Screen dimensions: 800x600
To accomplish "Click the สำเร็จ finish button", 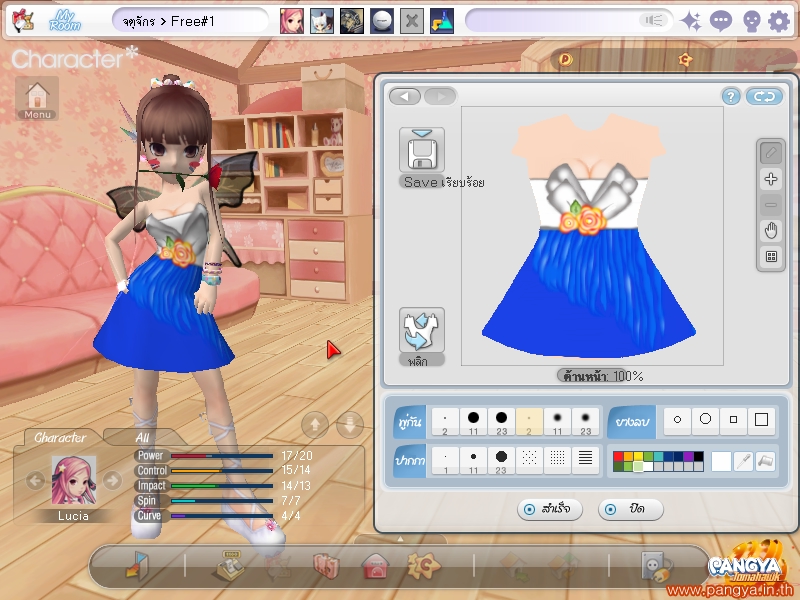I will coord(549,509).
